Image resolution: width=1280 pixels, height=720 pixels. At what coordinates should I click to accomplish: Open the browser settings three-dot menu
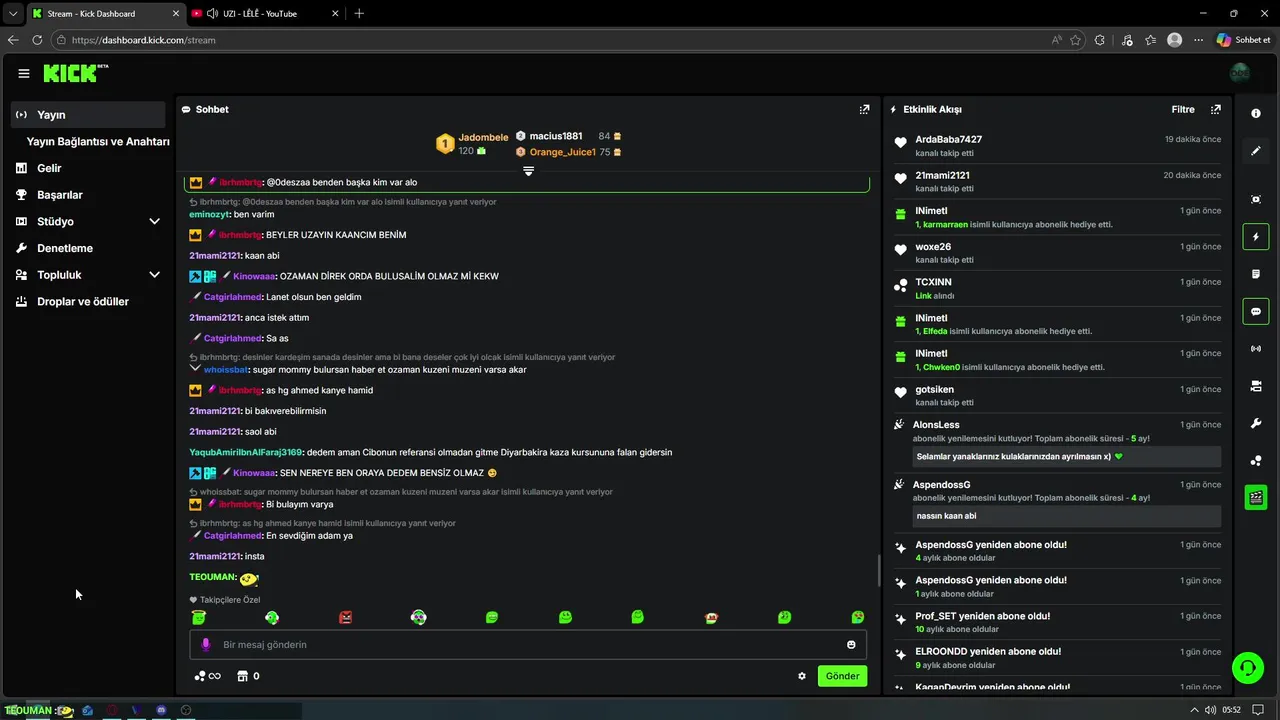pos(1198,40)
